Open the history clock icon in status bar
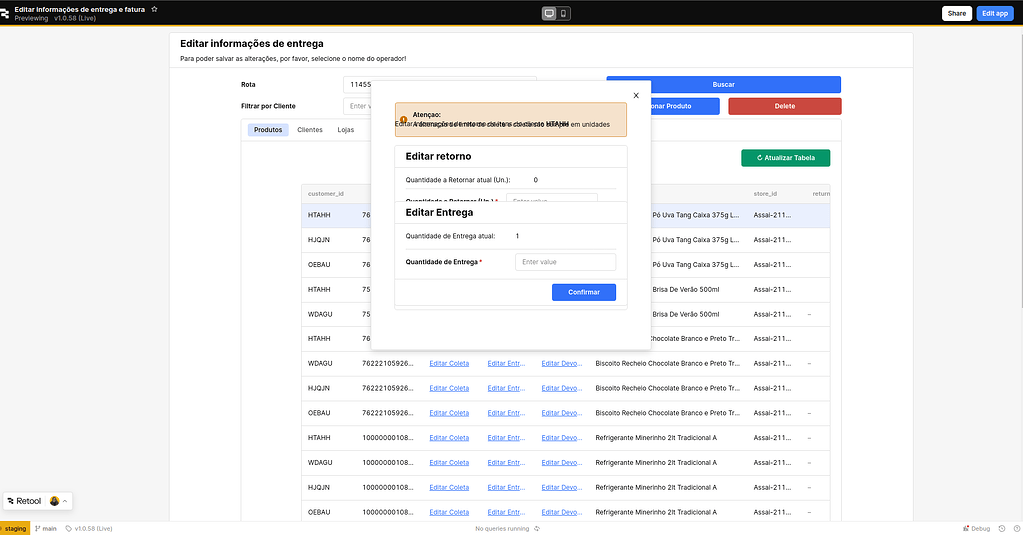 tap(1002, 528)
